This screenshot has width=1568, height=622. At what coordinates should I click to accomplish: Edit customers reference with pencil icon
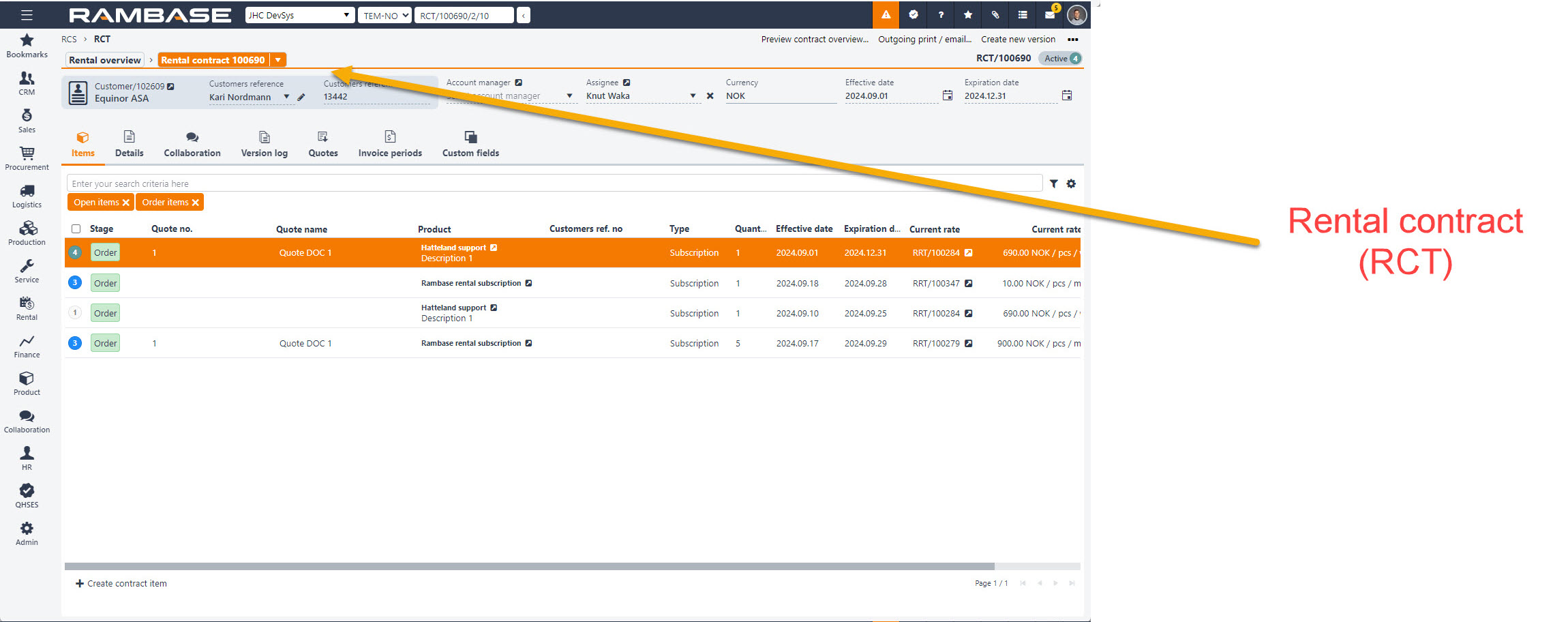click(x=301, y=97)
